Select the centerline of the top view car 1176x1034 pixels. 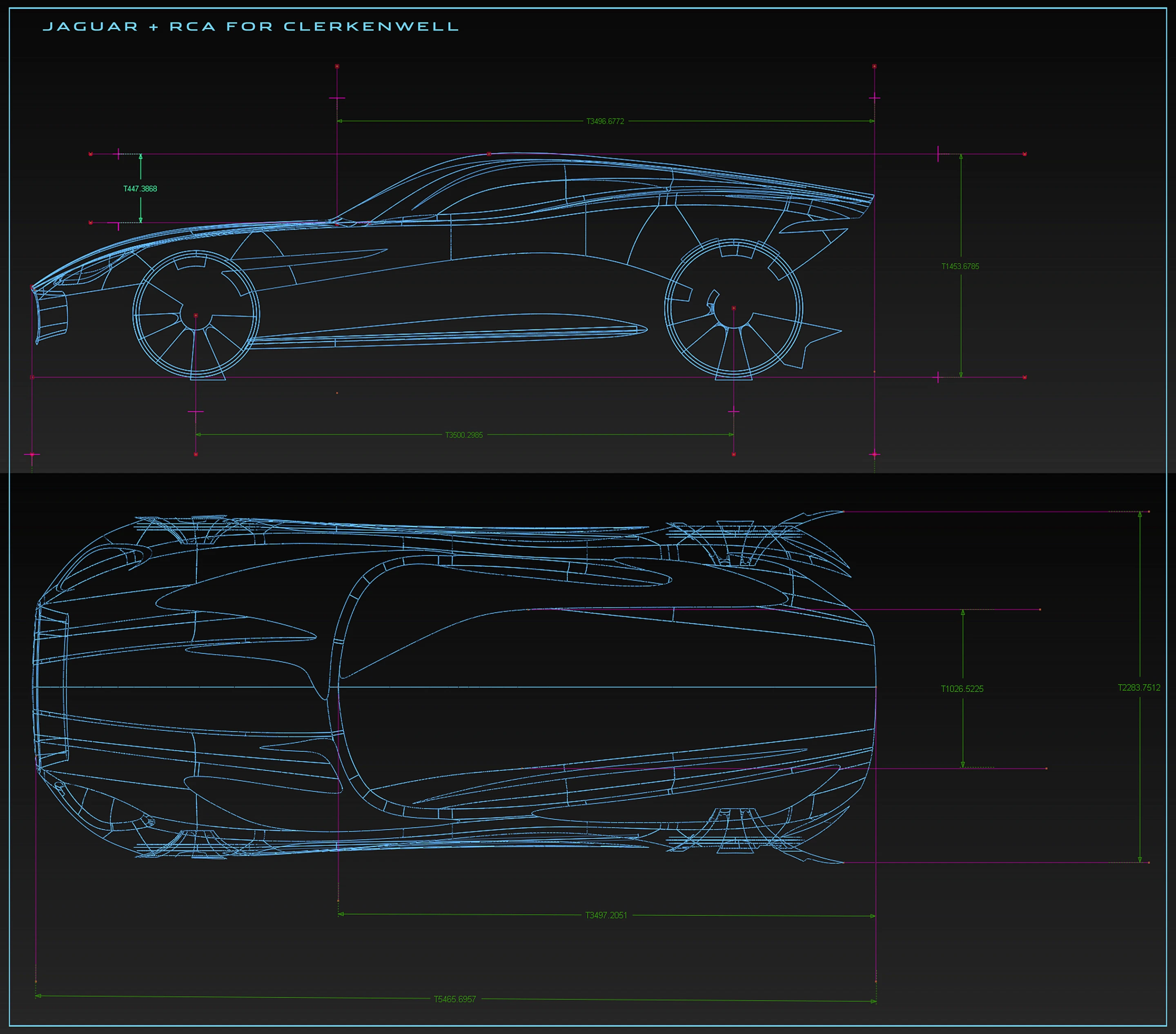(454, 687)
